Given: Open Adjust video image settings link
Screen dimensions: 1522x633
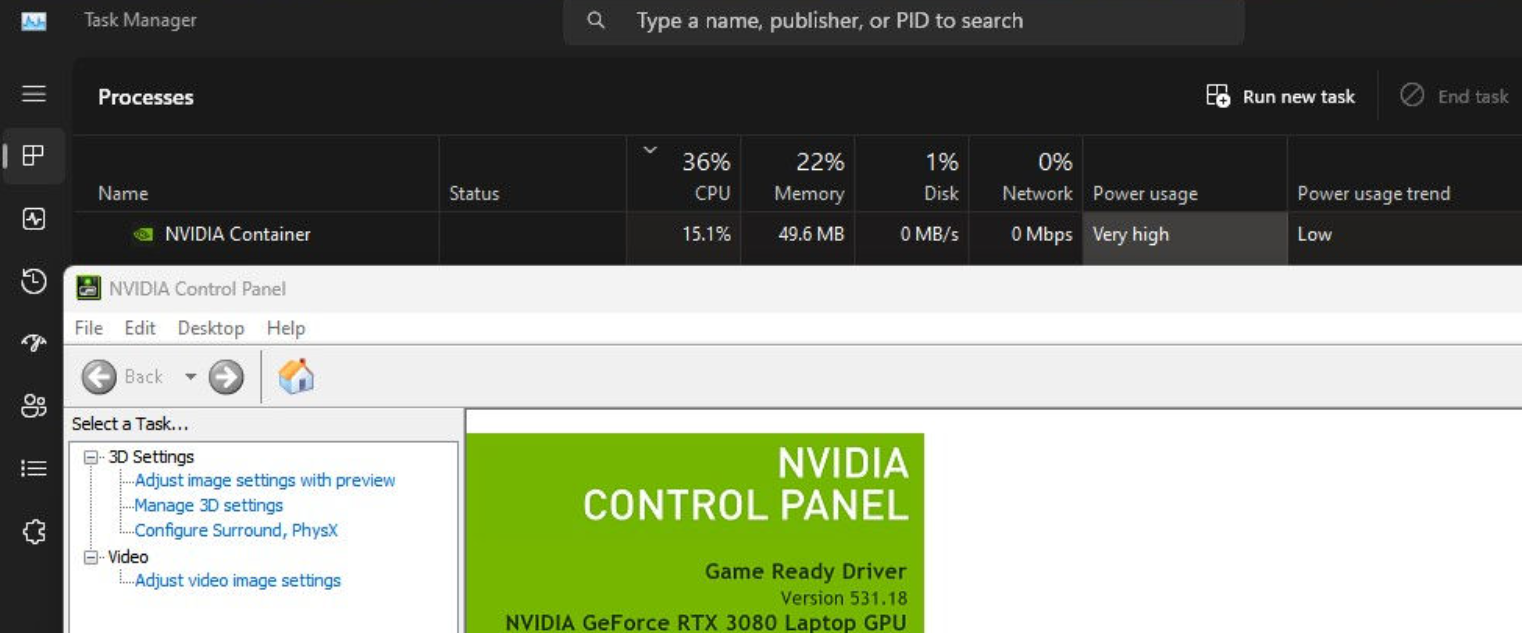Looking at the screenshot, I should [238, 580].
